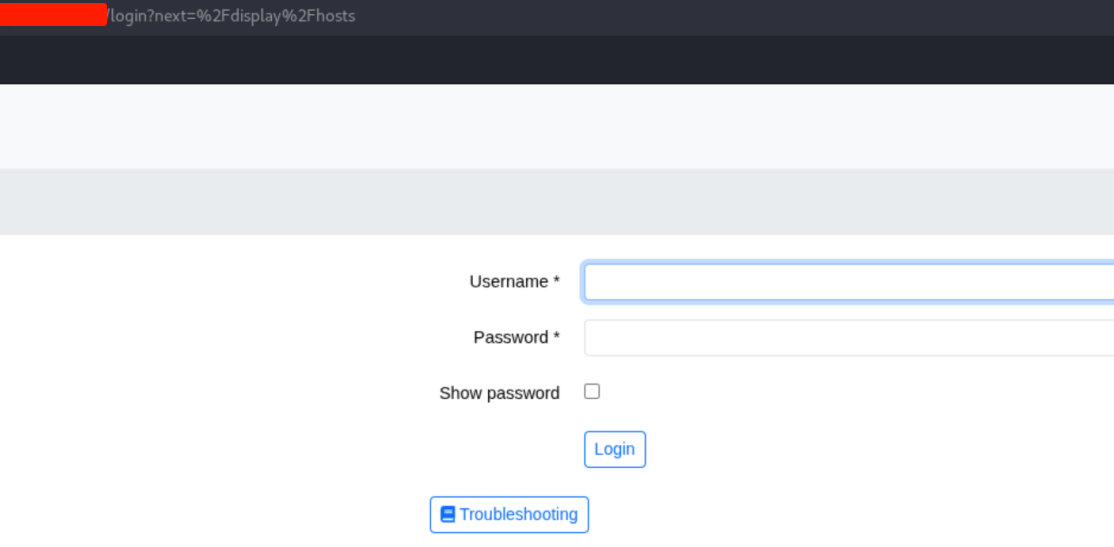Click the red redacted host in URL
Image resolution: width=1114 pixels, height=547 pixels.
tap(53, 15)
